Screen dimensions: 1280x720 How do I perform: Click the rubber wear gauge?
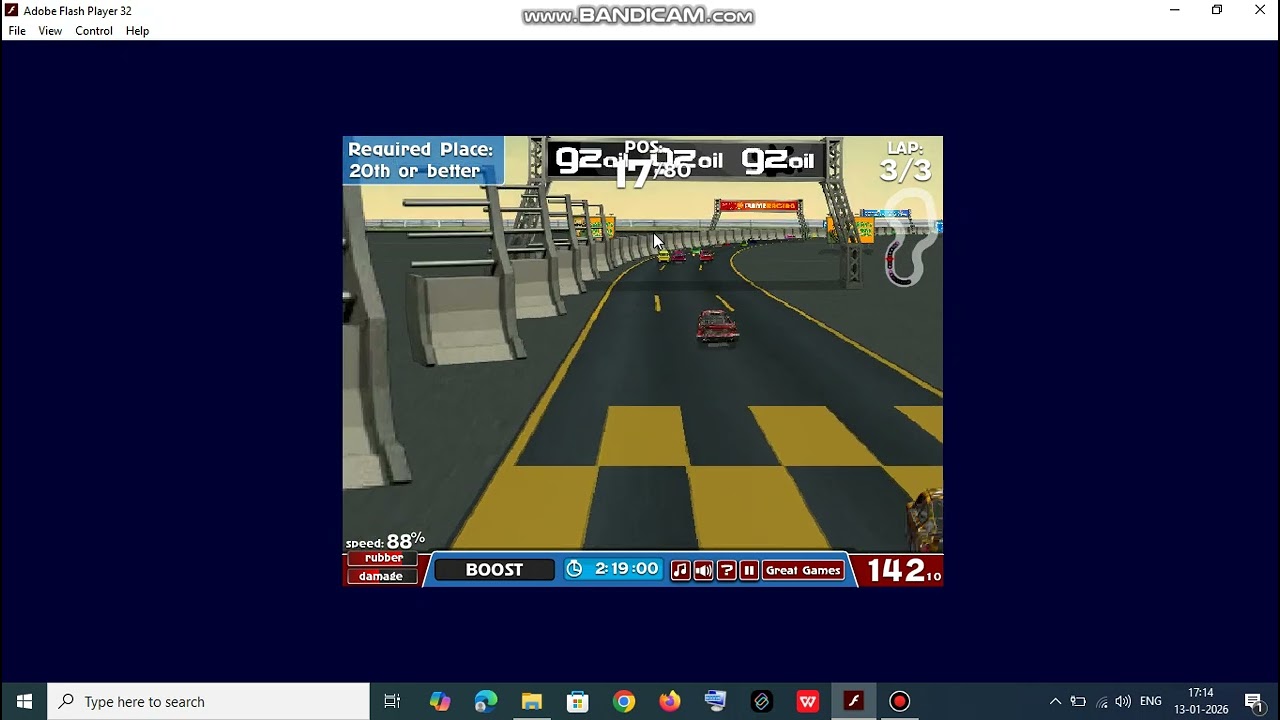[382, 558]
